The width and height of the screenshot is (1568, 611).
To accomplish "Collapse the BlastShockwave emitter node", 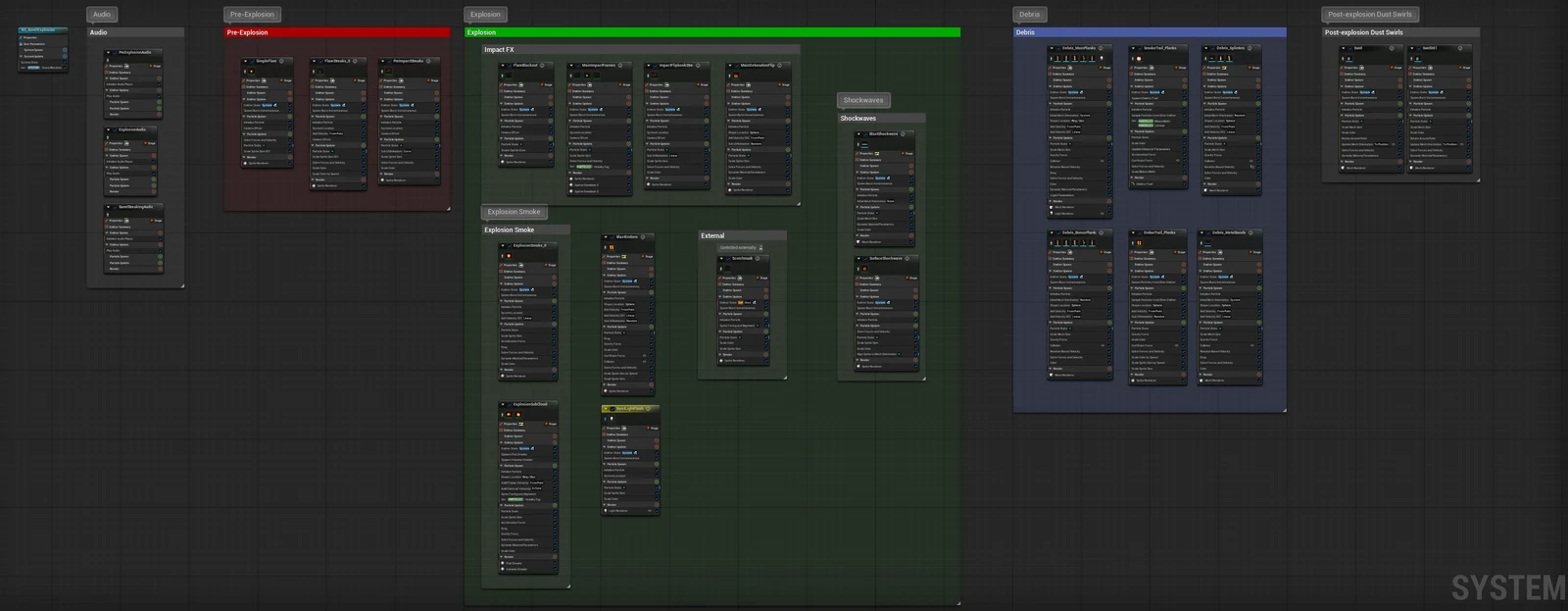I will tap(860, 134).
